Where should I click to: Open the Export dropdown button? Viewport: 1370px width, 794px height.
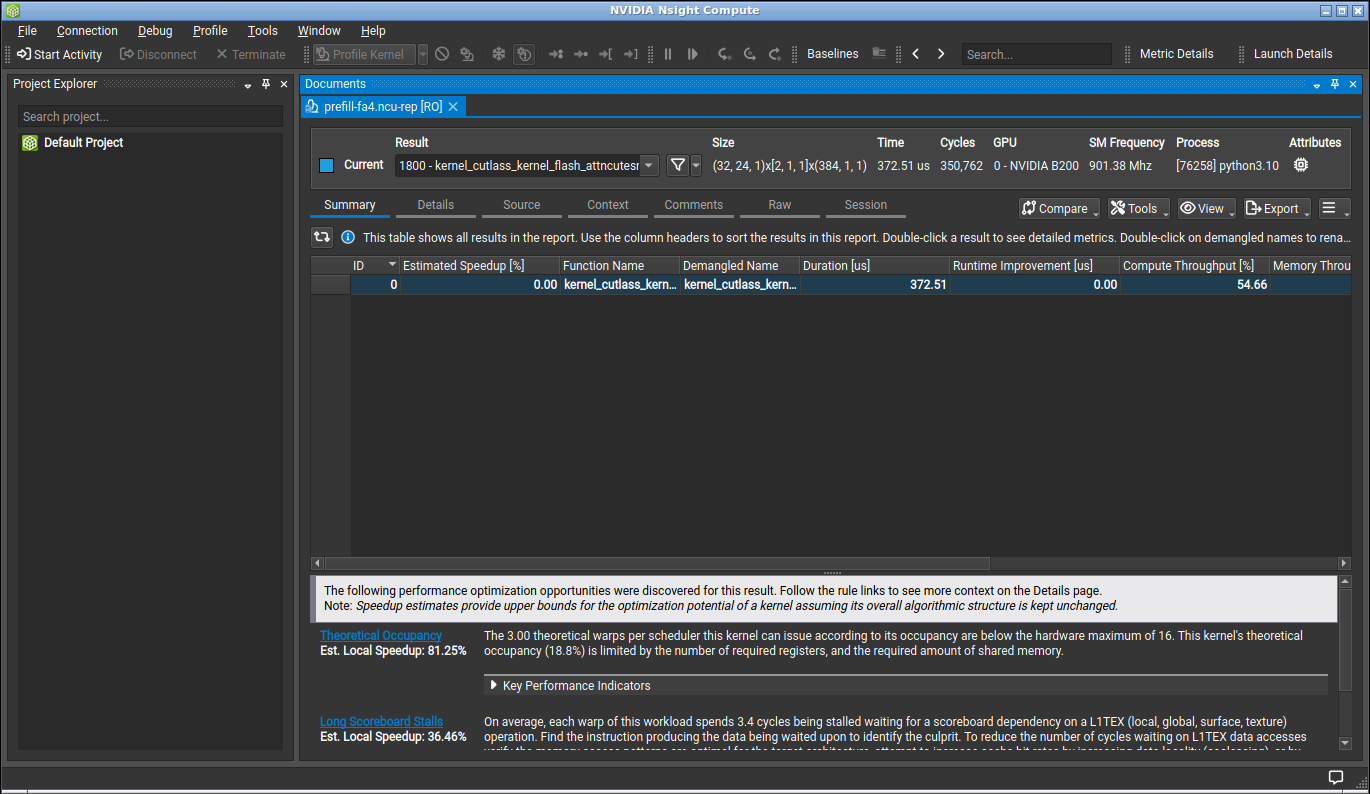pos(1277,208)
